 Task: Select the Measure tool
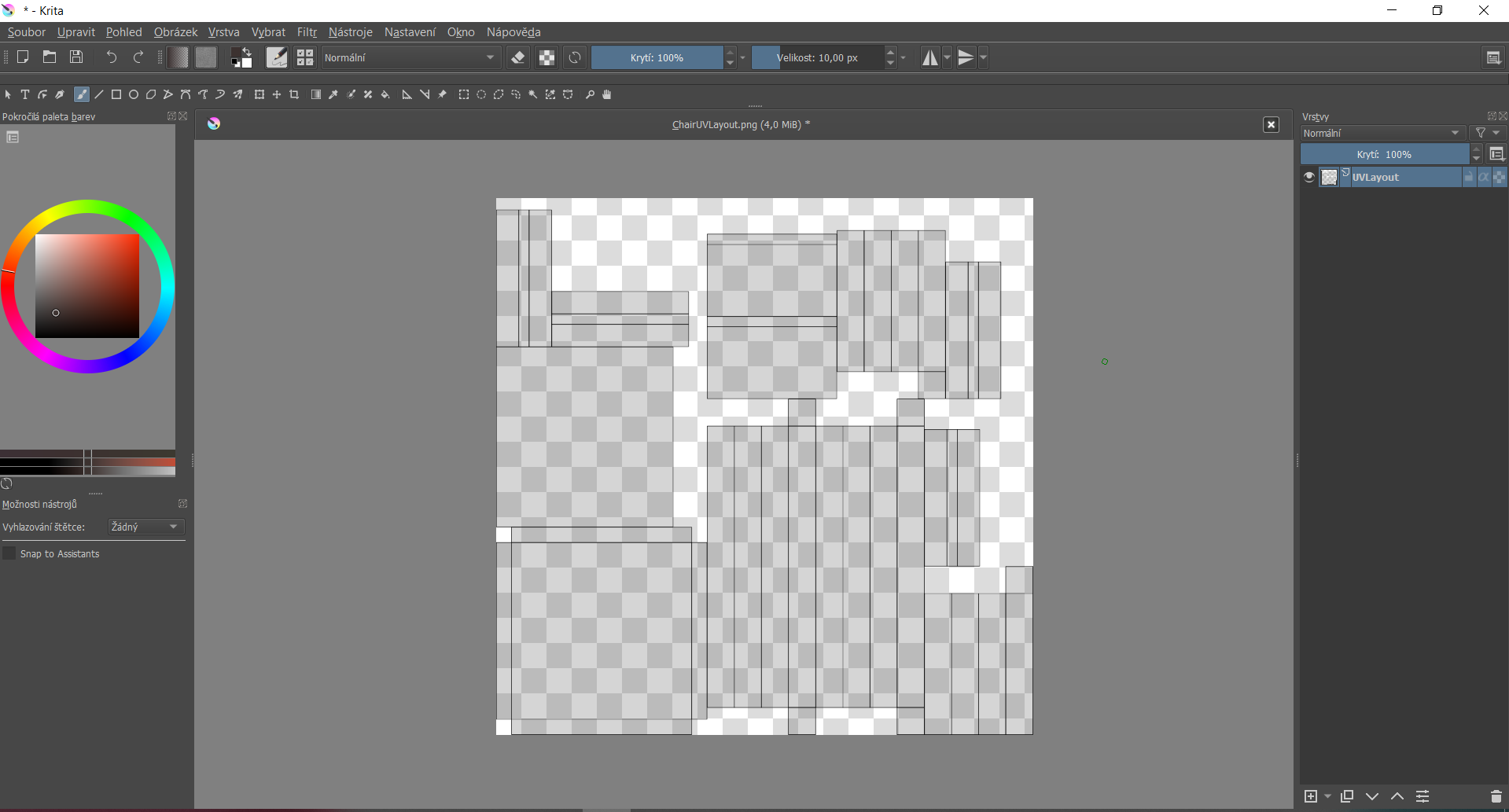[425, 94]
